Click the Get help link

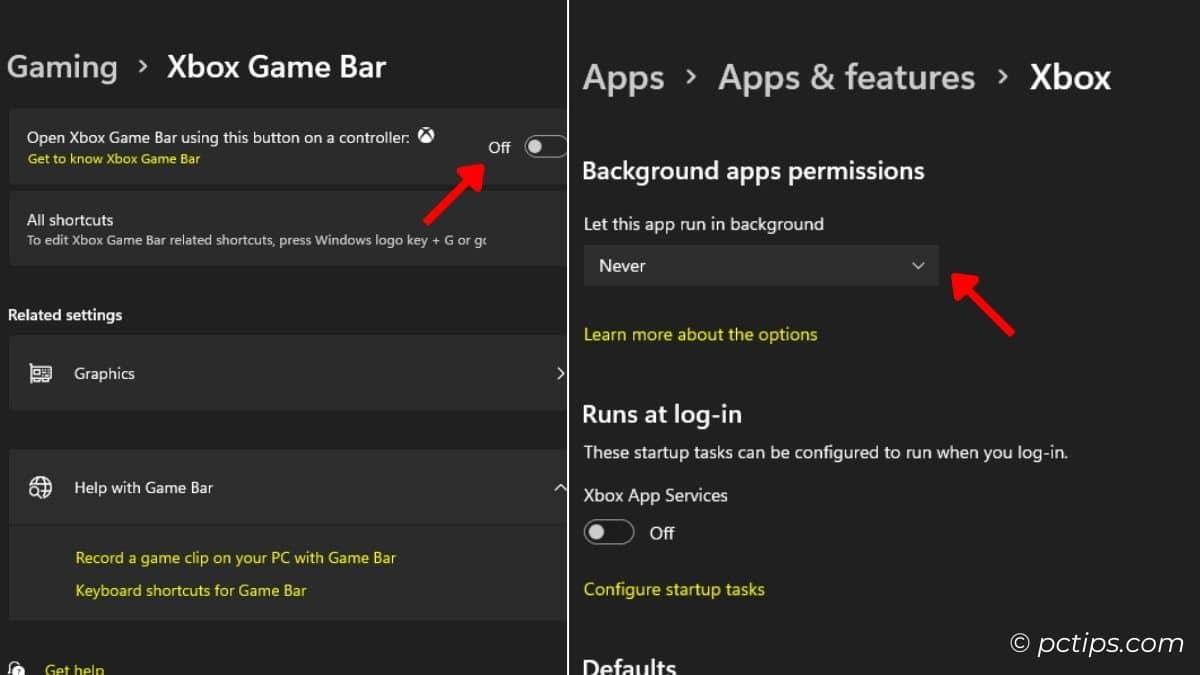74,669
